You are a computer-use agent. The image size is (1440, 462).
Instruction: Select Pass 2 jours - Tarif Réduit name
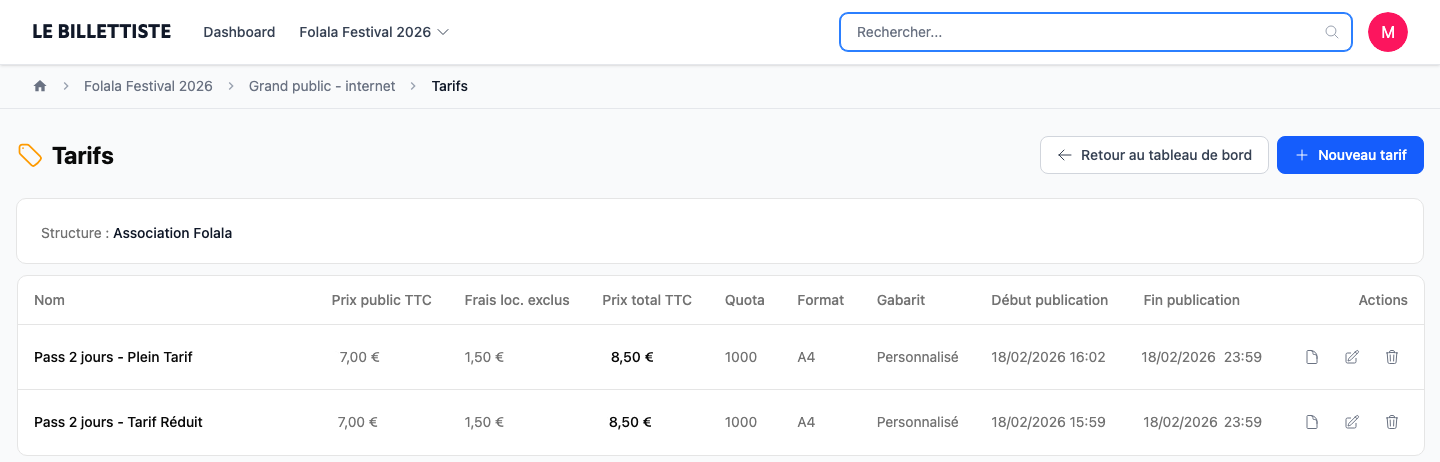(118, 422)
